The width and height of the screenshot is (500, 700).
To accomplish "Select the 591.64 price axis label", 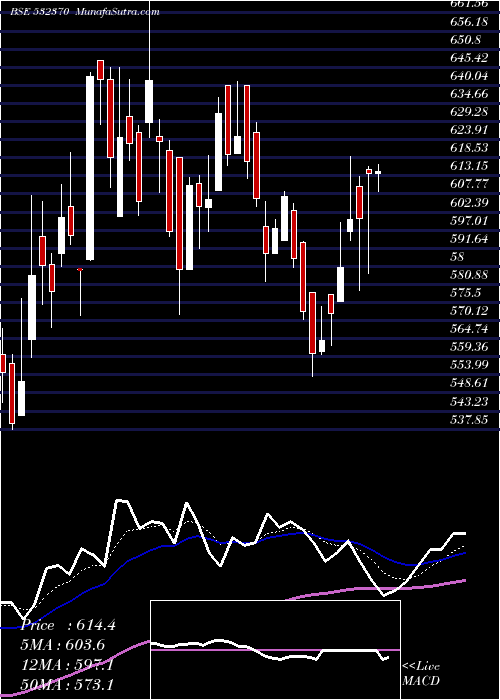I will pyautogui.click(x=468, y=239).
